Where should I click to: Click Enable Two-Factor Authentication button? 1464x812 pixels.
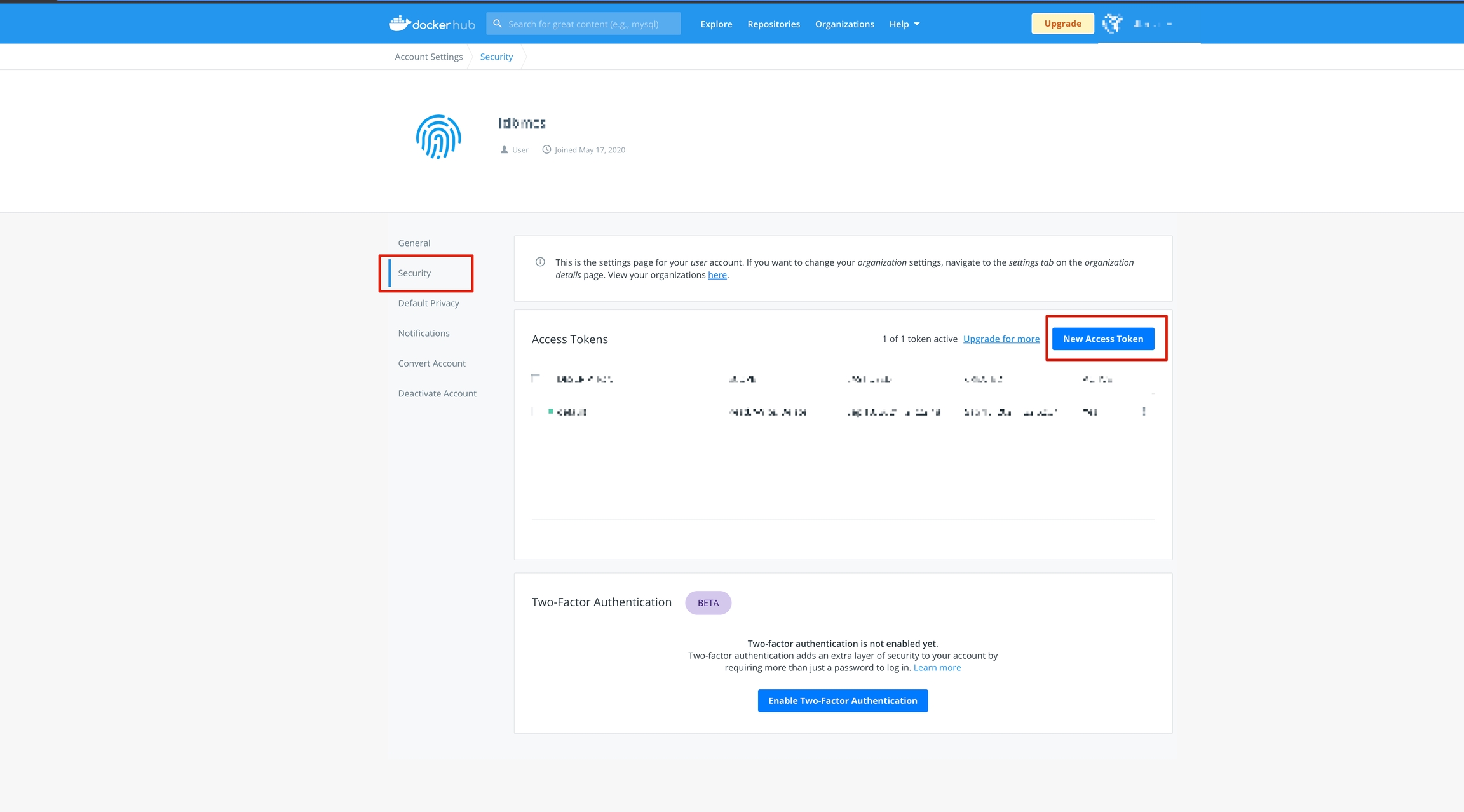coord(843,700)
